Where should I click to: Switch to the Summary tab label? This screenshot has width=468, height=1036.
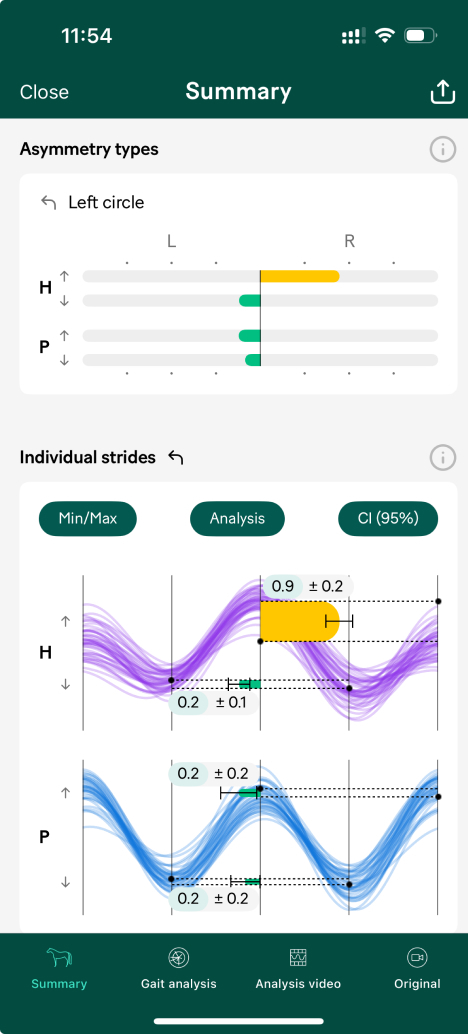(x=59, y=984)
